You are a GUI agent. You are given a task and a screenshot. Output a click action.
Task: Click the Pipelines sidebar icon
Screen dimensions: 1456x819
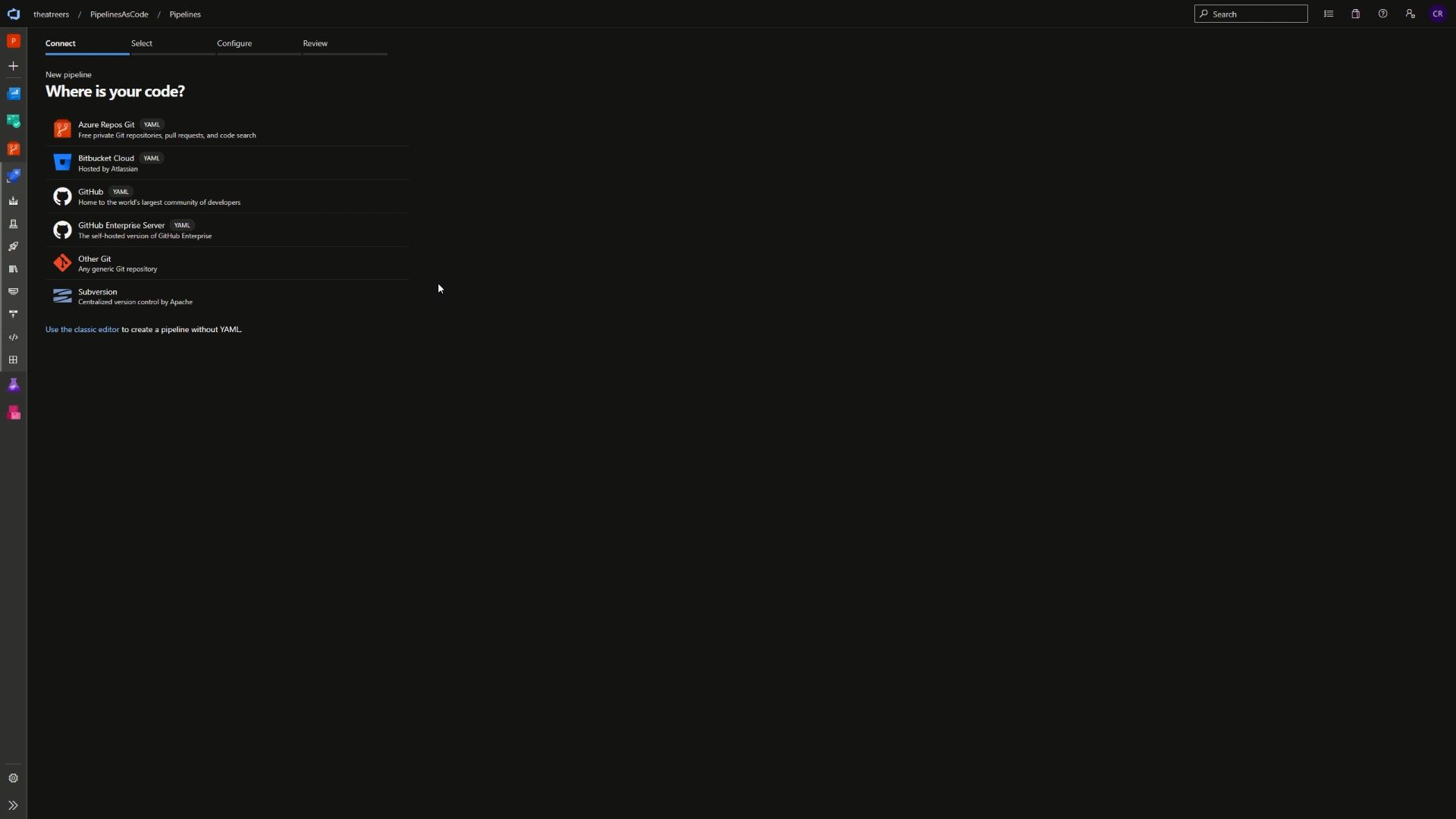pyautogui.click(x=13, y=176)
